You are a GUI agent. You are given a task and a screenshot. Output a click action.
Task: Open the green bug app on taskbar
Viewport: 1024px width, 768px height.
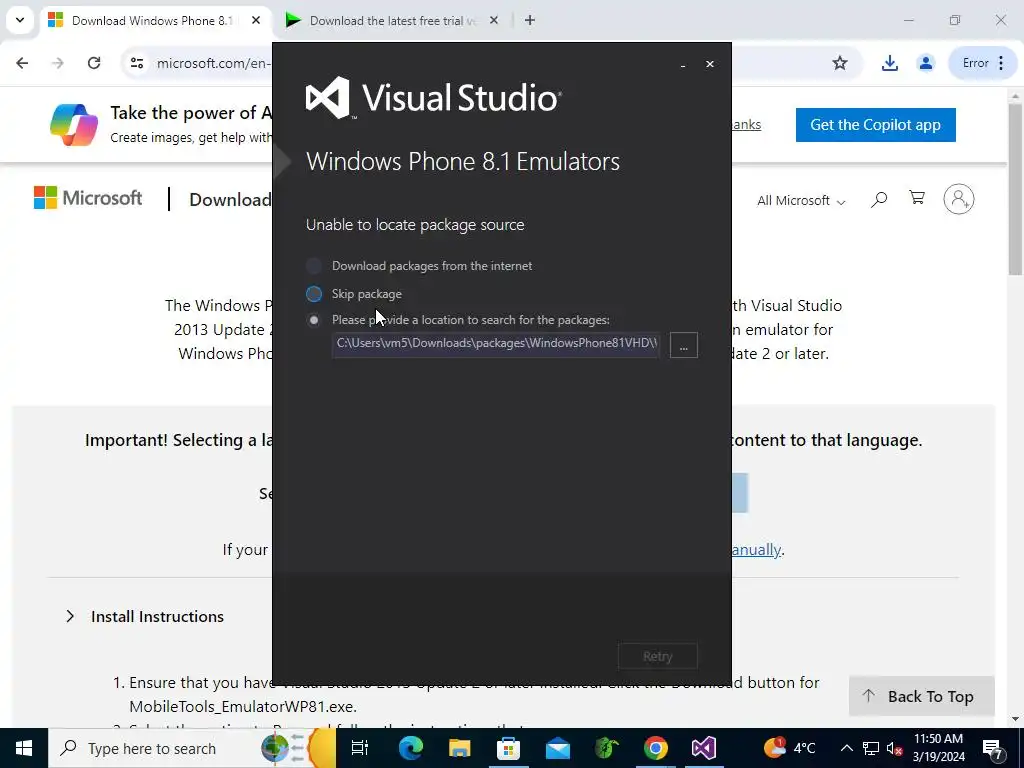coord(606,748)
